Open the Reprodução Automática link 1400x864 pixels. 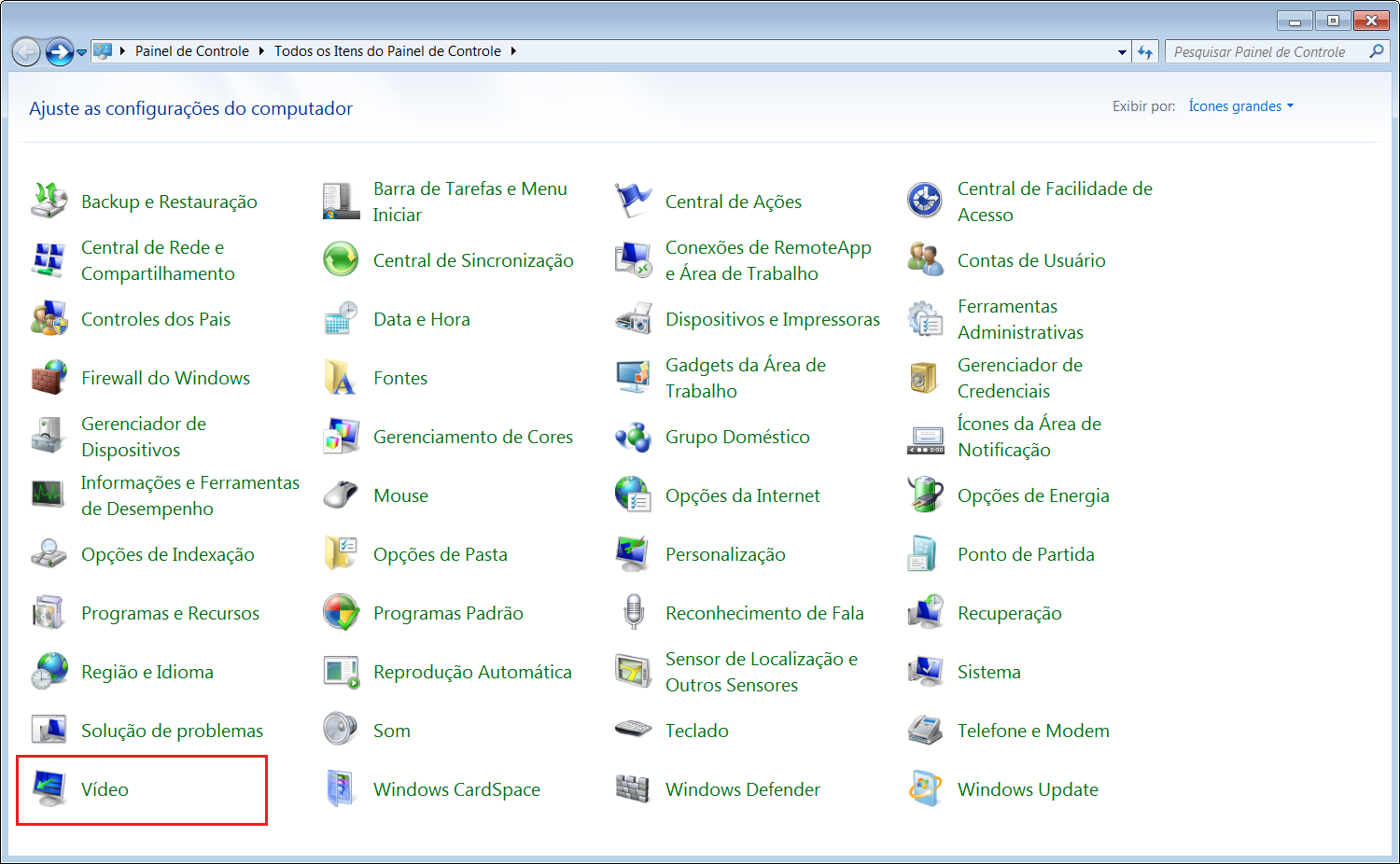(472, 672)
